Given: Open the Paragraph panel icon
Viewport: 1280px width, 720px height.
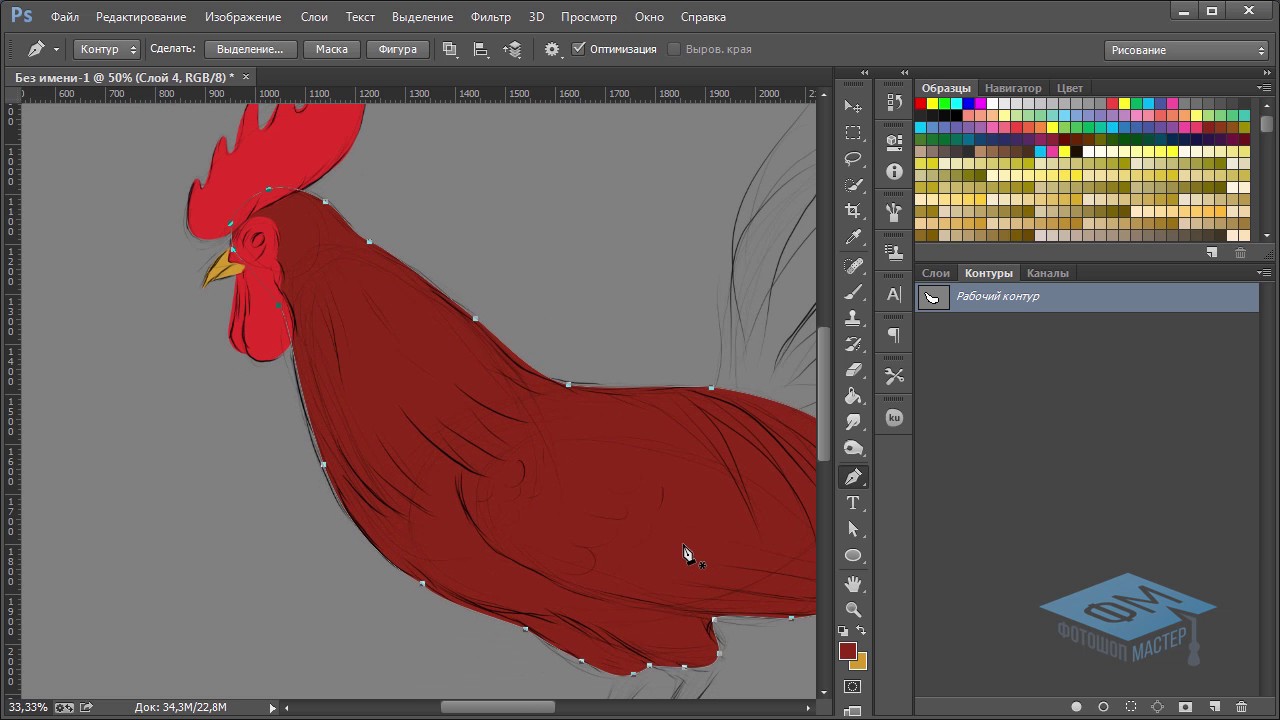Looking at the screenshot, I should pos(894,335).
